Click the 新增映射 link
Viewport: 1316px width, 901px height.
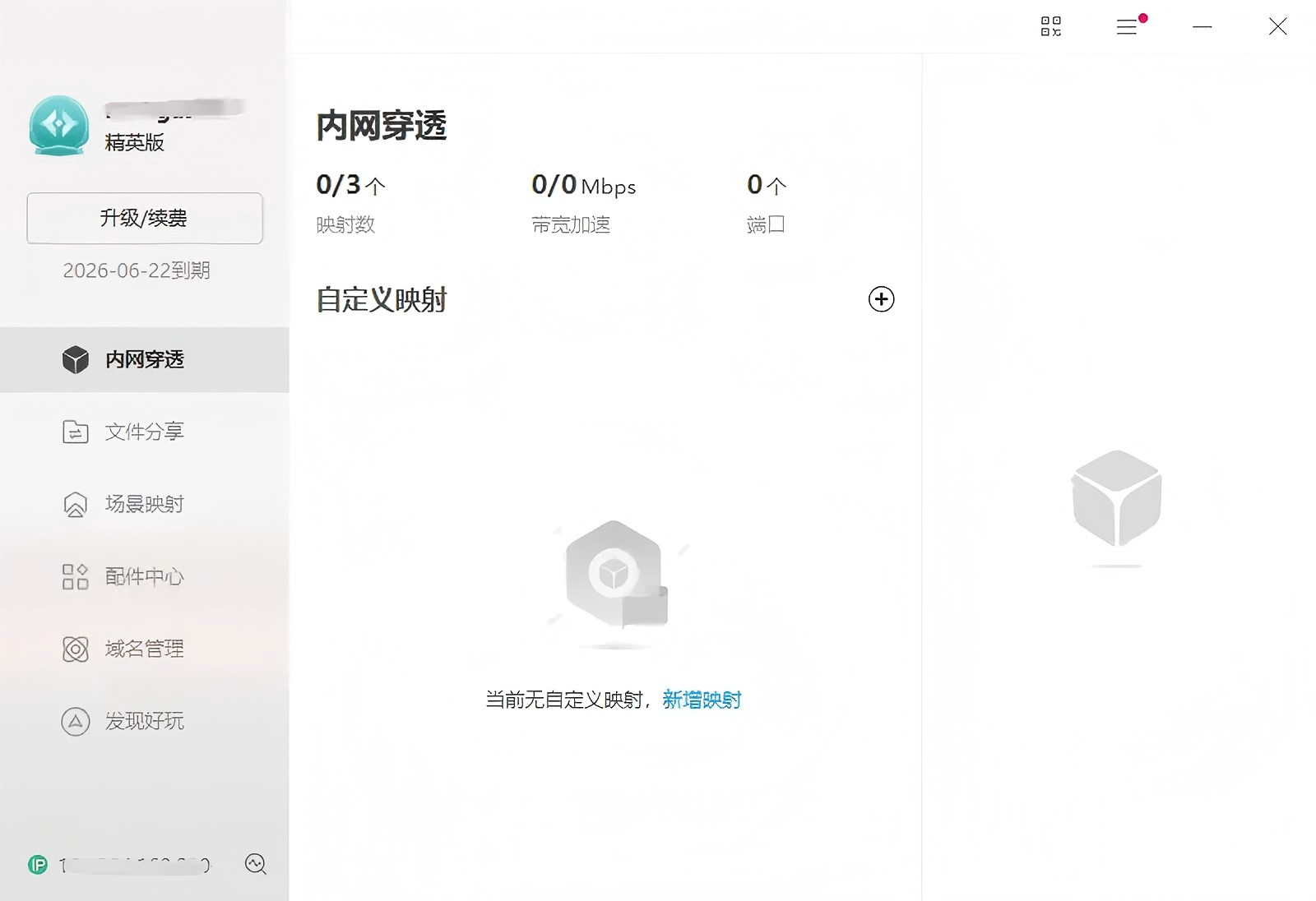pos(702,700)
